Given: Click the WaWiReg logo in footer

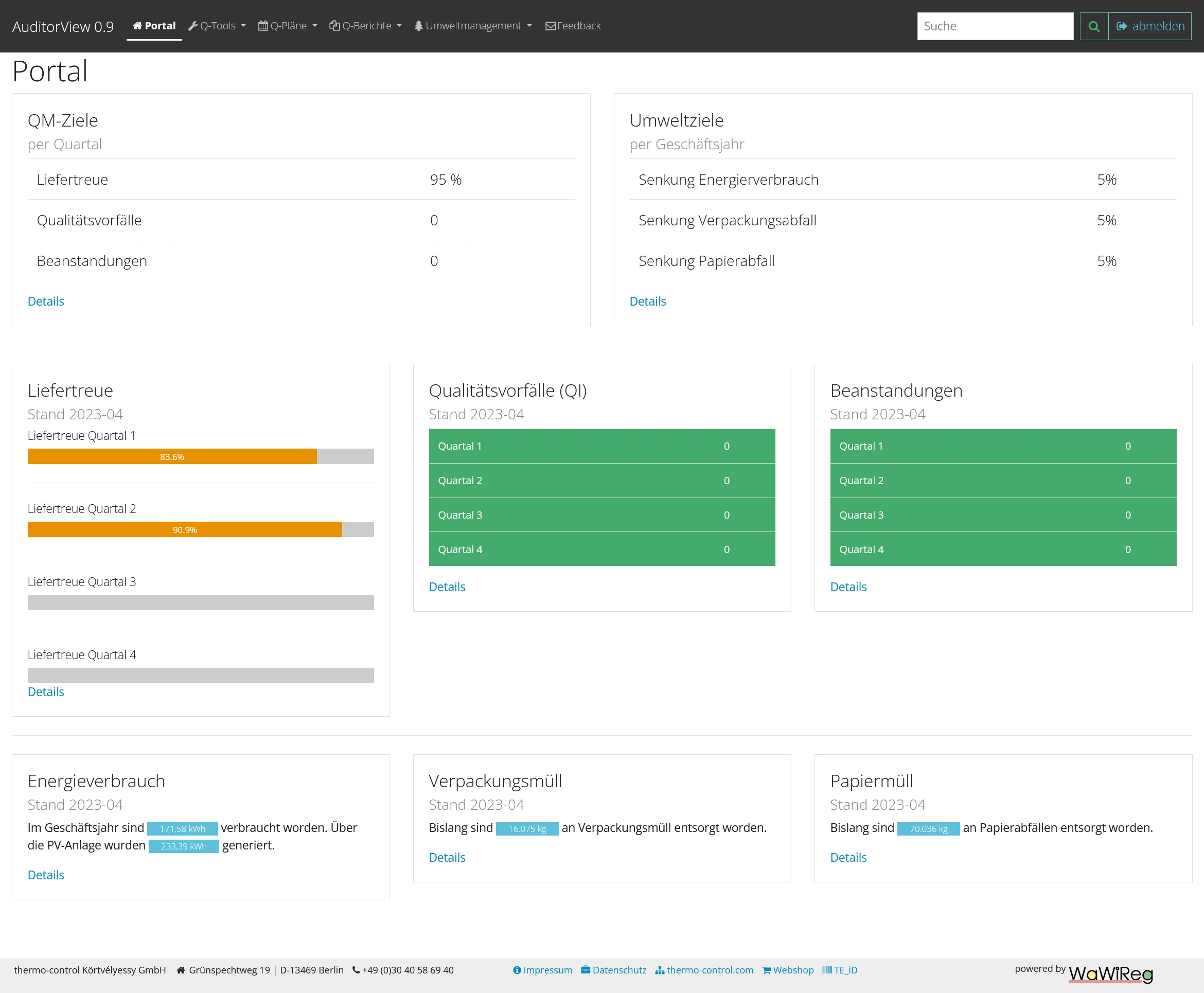Looking at the screenshot, I should [1111, 973].
